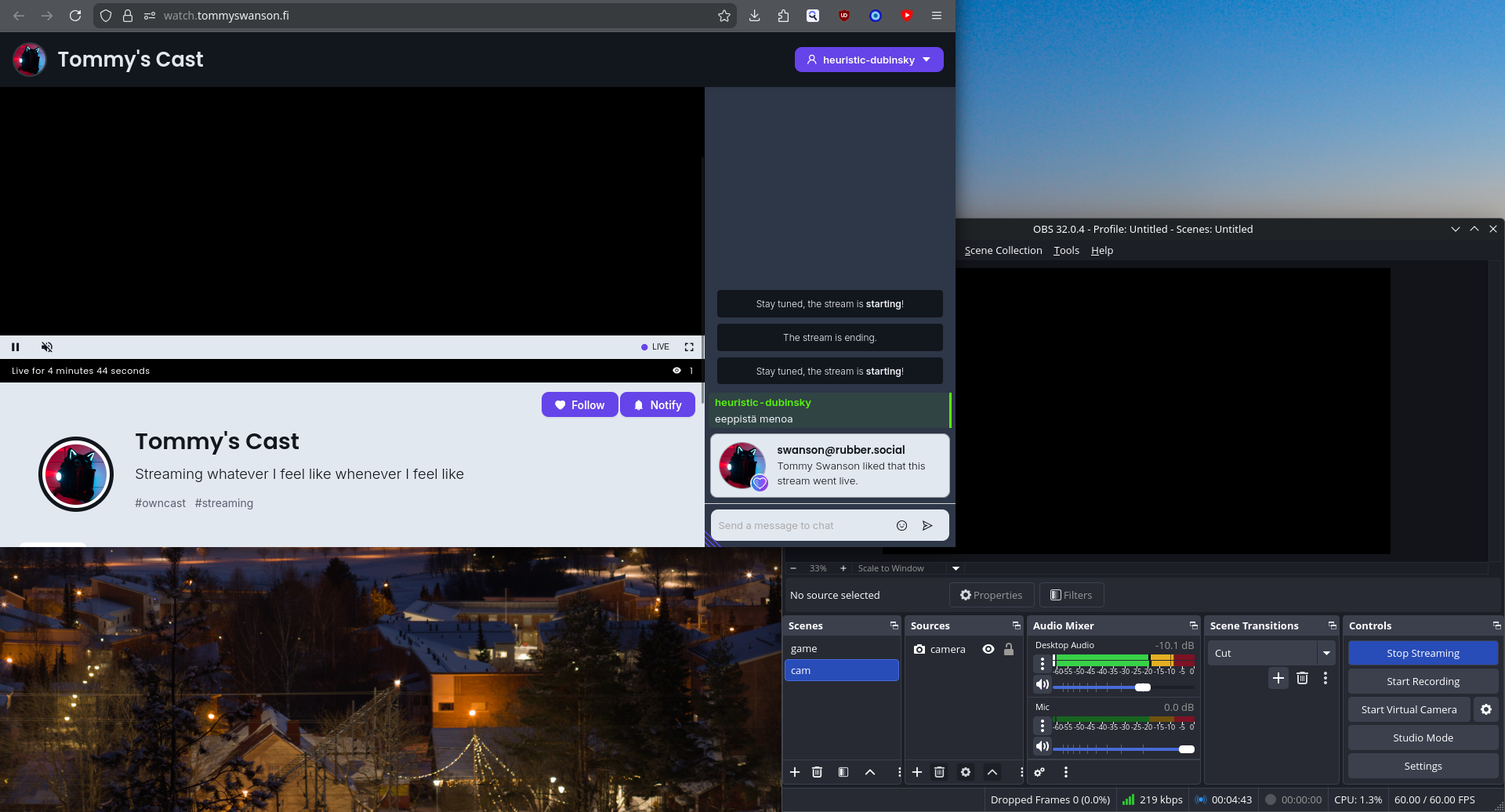Image resolution: width=1505 pixels, height=812 pixels.
Task: Open virtual camera settings gear
Action: pyautogui.click(x=1485, y=709)
